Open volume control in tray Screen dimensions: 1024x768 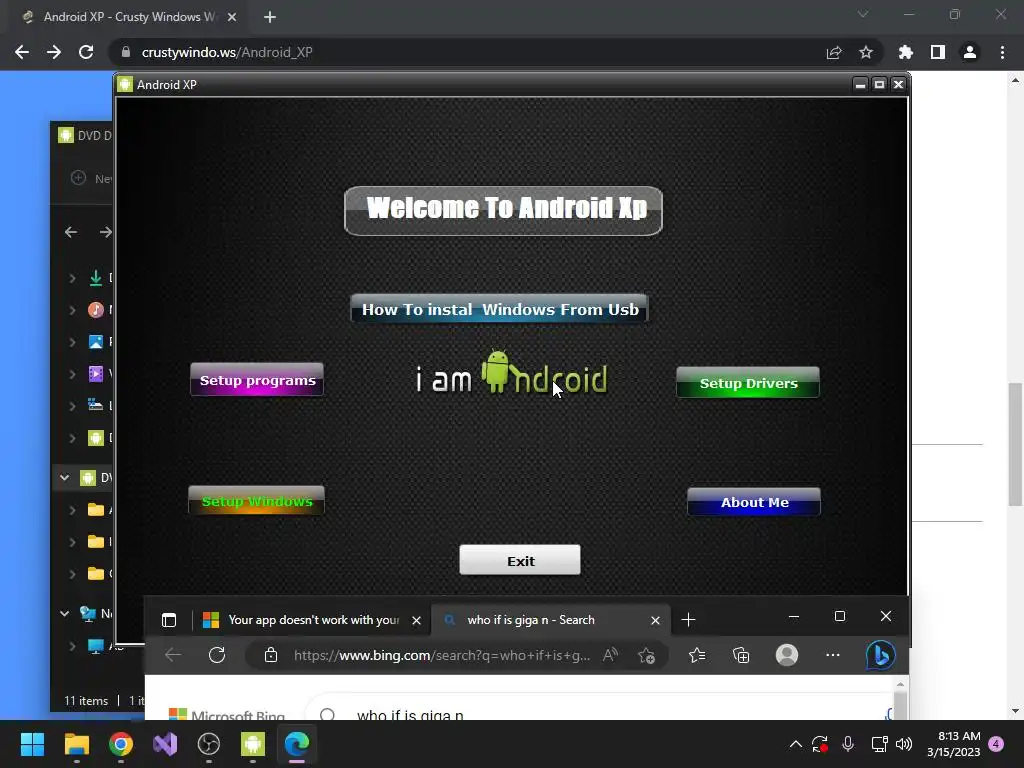[904, 743]
